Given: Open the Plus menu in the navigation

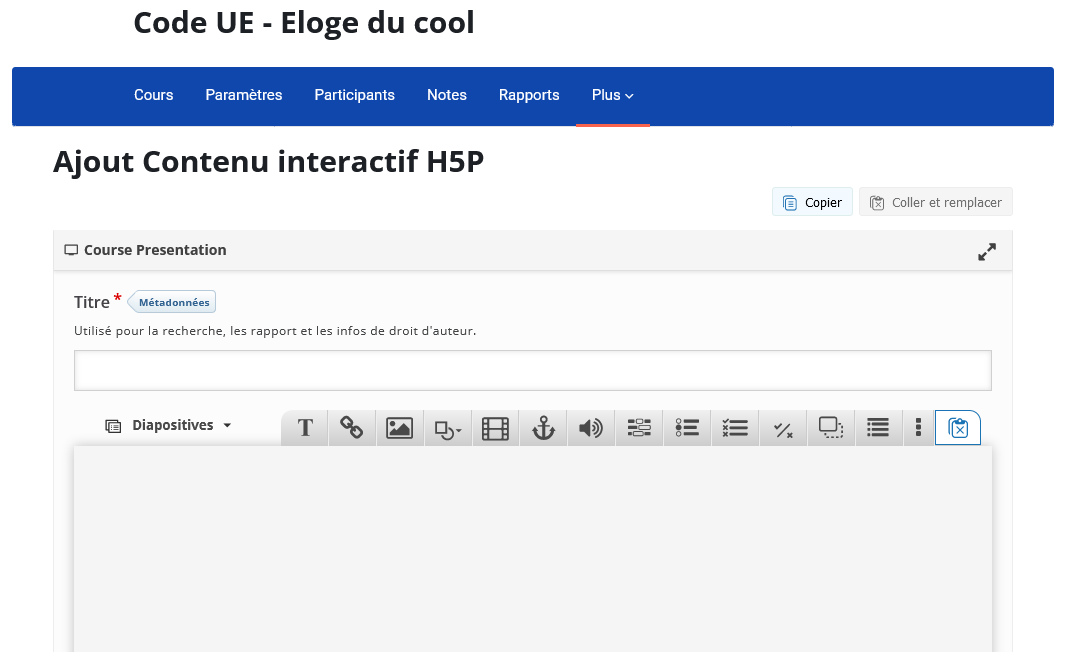Looking at the screenshot, I should pos(612,95).
